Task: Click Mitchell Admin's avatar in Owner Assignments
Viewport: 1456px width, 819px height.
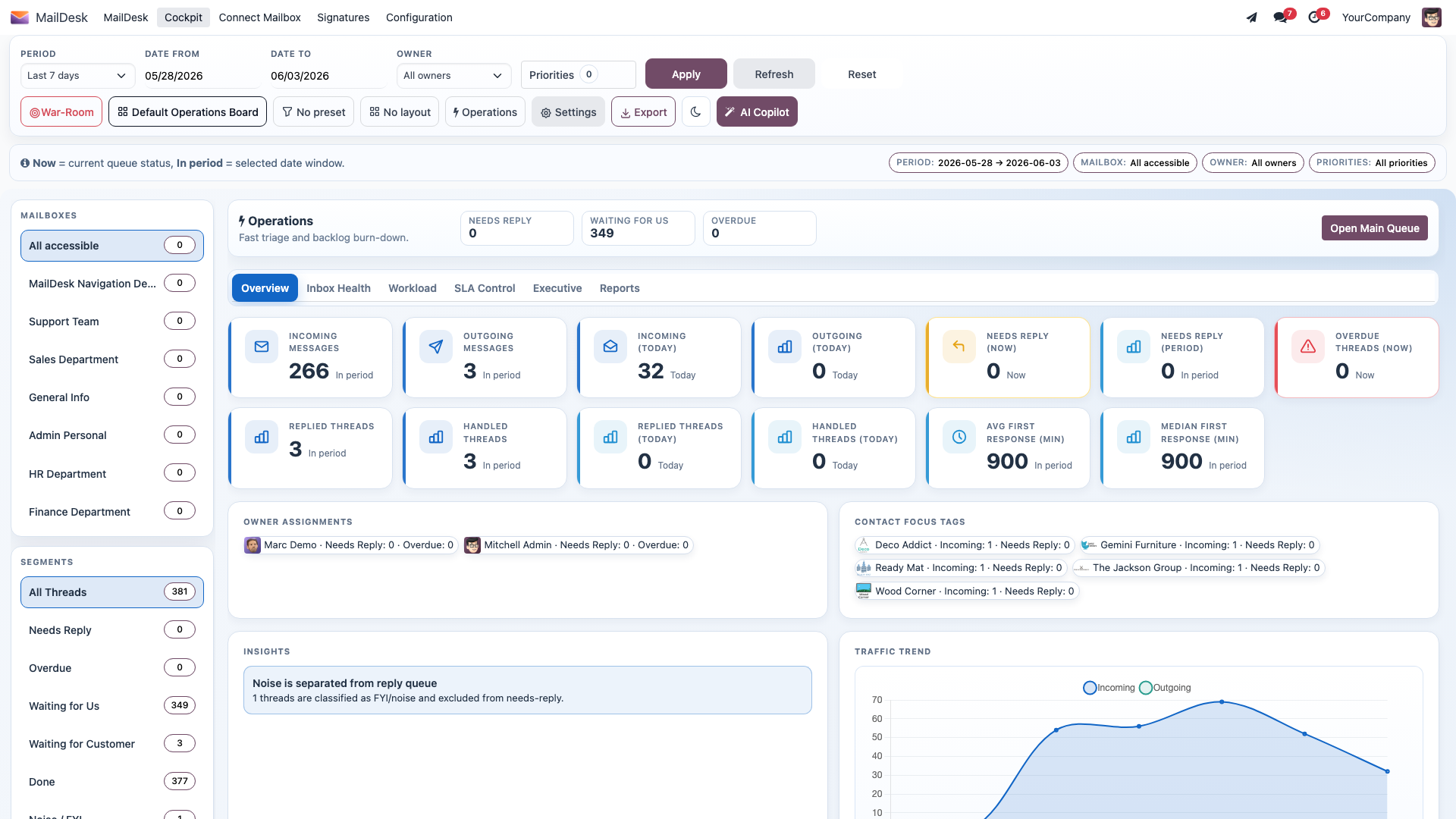Action: 472,545
